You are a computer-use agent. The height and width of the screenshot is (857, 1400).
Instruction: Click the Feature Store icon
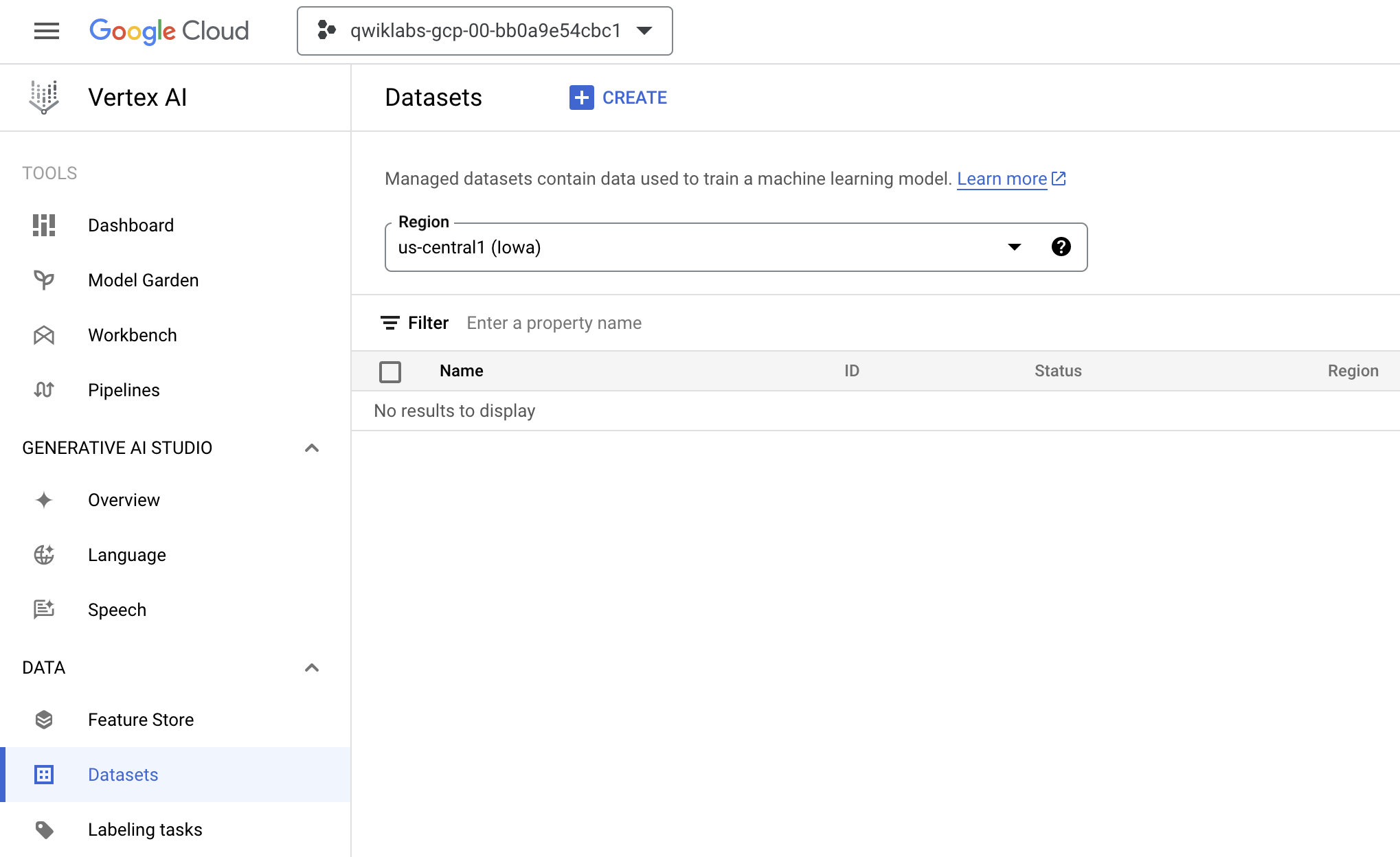coord(44,720)
